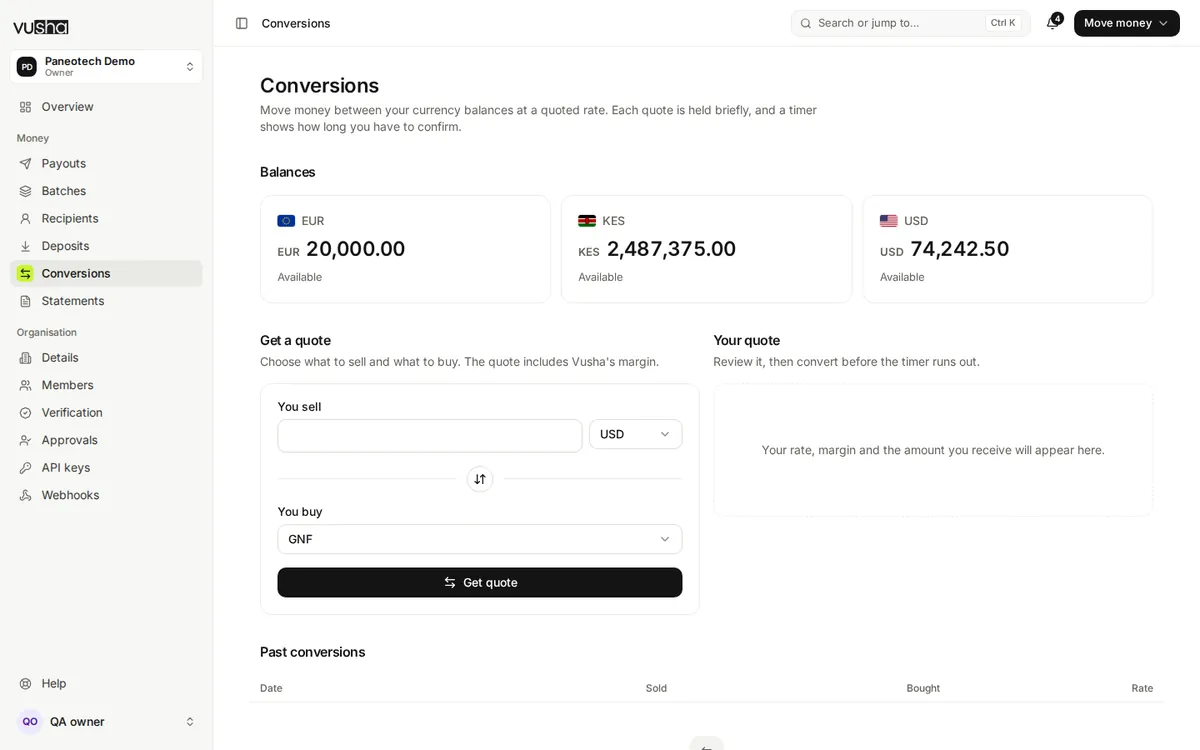This screenshot has width=1200, height=750.
Task: Click the Vusha logo
Action: (40, 27)
